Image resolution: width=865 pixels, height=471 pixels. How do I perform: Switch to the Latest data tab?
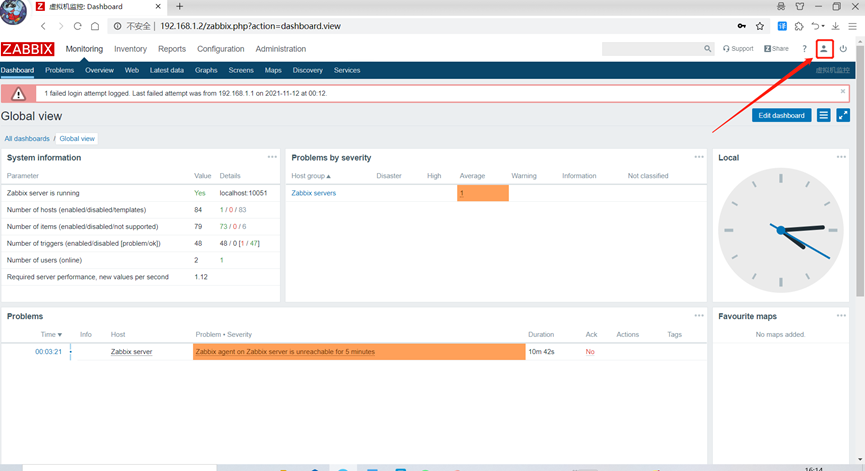167,70
